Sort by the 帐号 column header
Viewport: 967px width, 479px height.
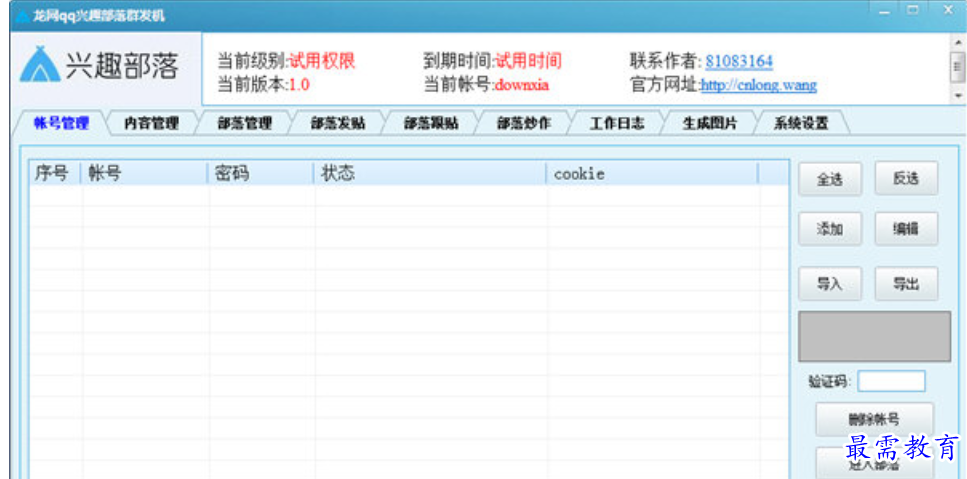(144, 173)
